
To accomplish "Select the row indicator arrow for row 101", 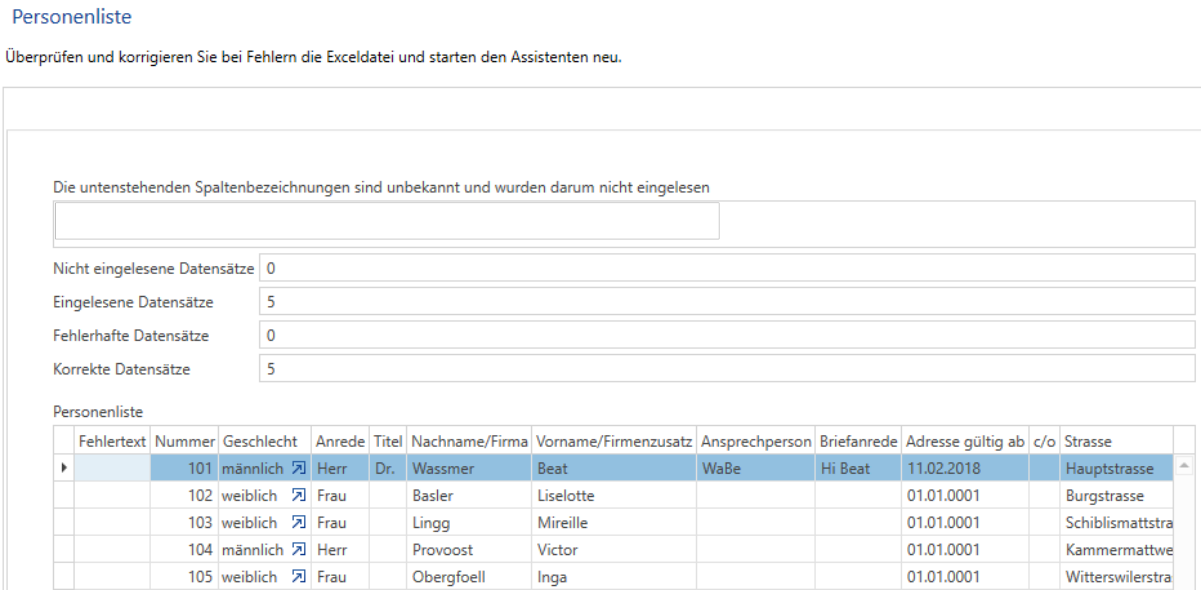I will pyautogui.click(x=65, y=468).
